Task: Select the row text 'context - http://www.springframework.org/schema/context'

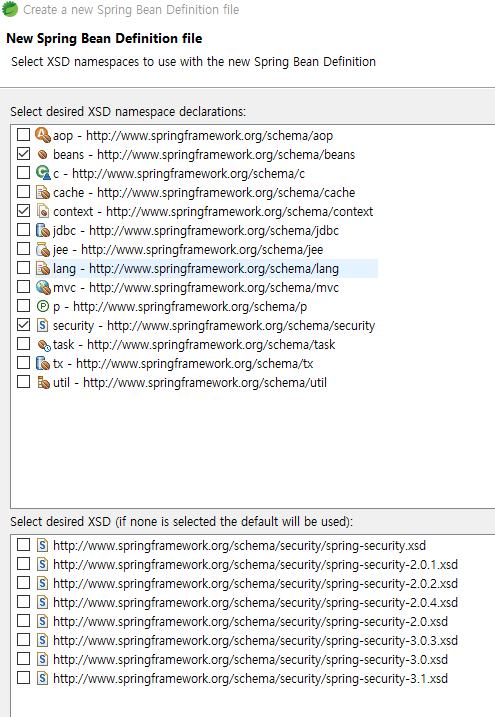Action: pos(213,212)
